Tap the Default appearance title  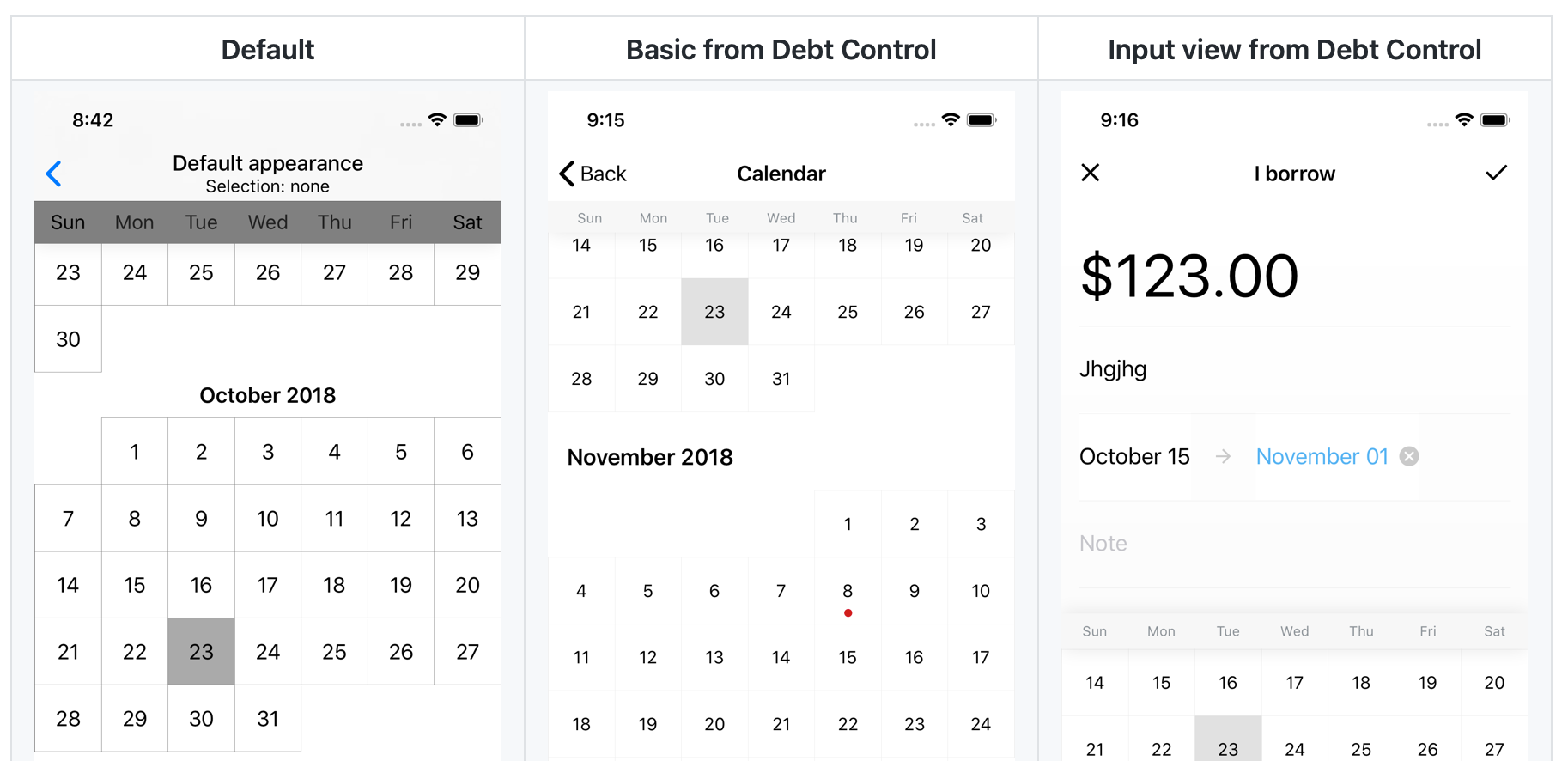pos(267,163)
